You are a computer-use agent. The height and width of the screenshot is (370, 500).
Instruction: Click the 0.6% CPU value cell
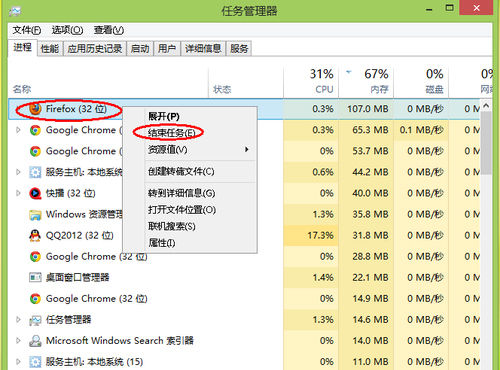pos(311,172)
